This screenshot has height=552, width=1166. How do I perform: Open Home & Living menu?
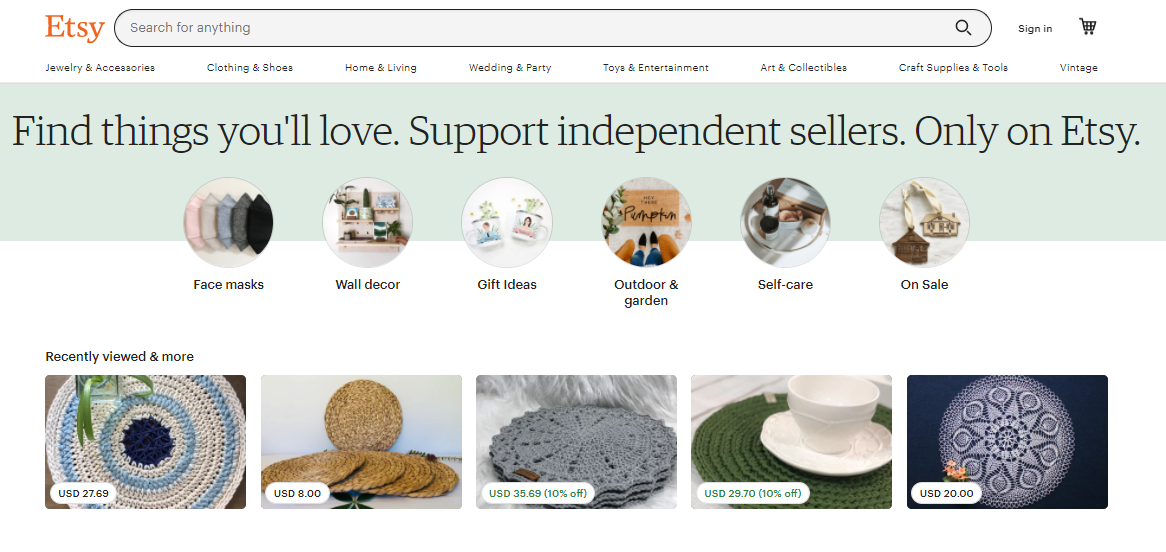(x=381, y=68)
